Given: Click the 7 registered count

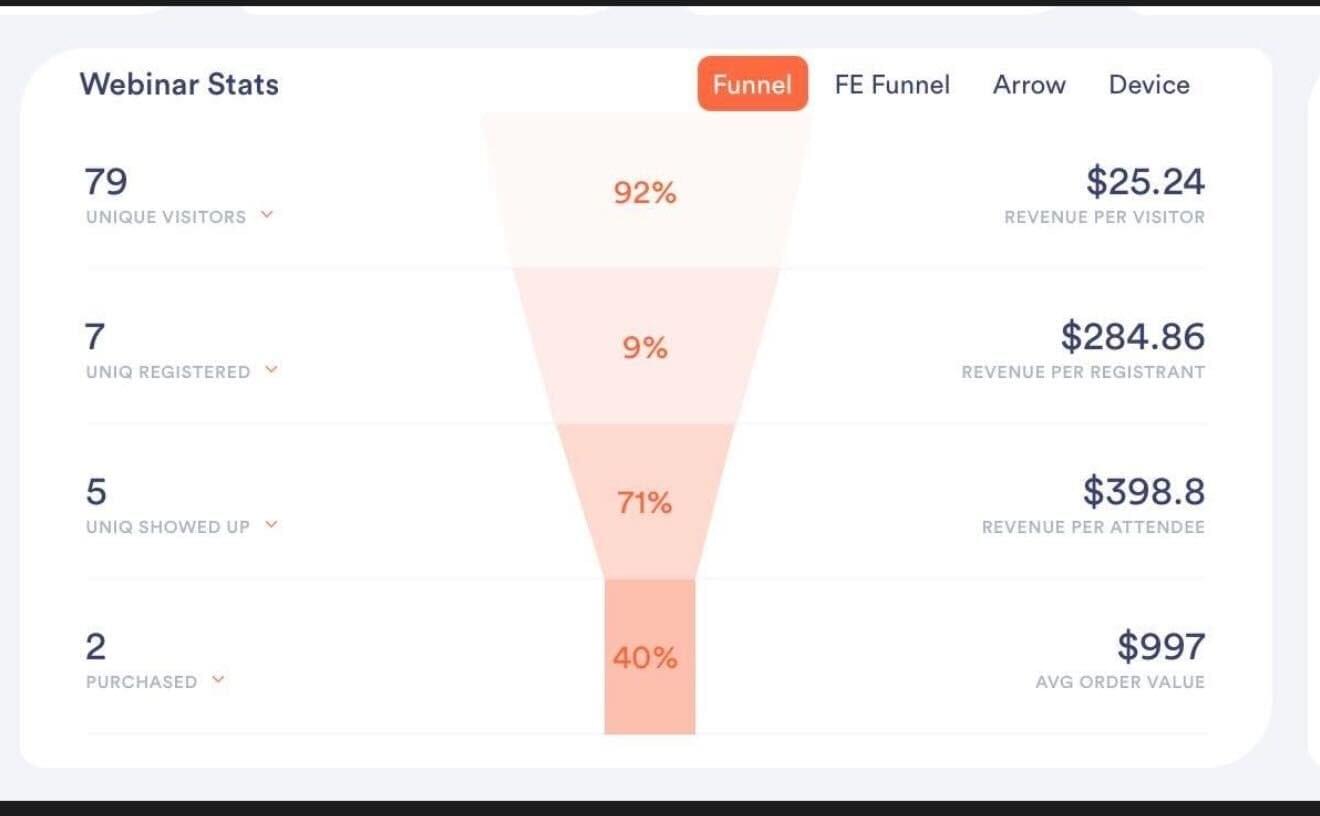Looking at the screenshot, I should [x=95, y=337].
